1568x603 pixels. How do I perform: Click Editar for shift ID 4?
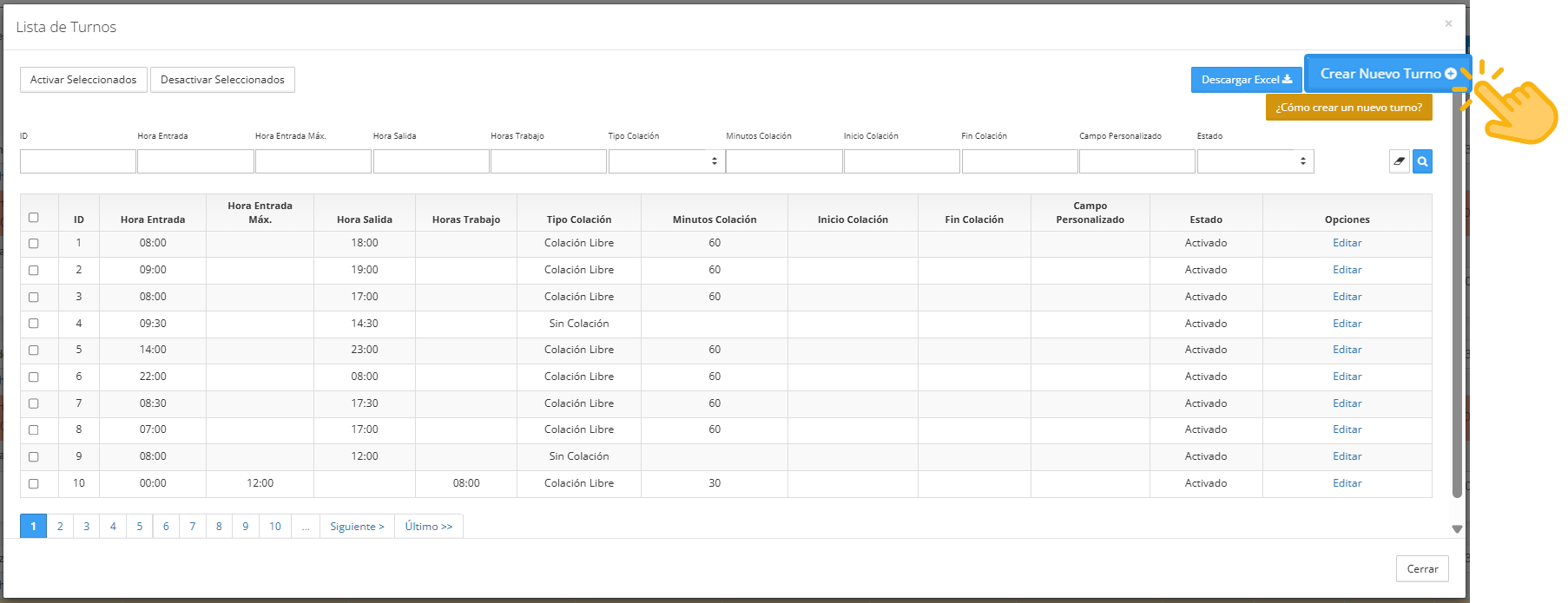point(1347,324)
